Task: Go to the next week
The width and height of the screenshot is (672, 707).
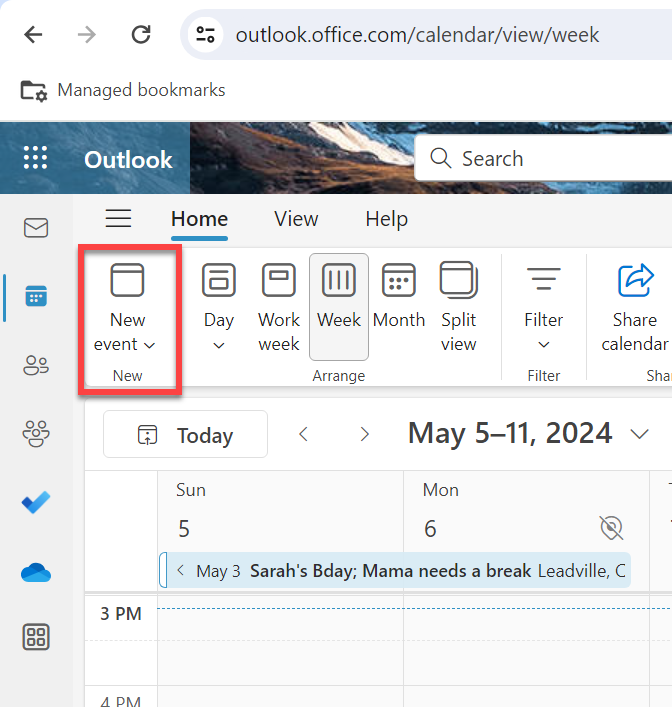Action: pos(365,434)
